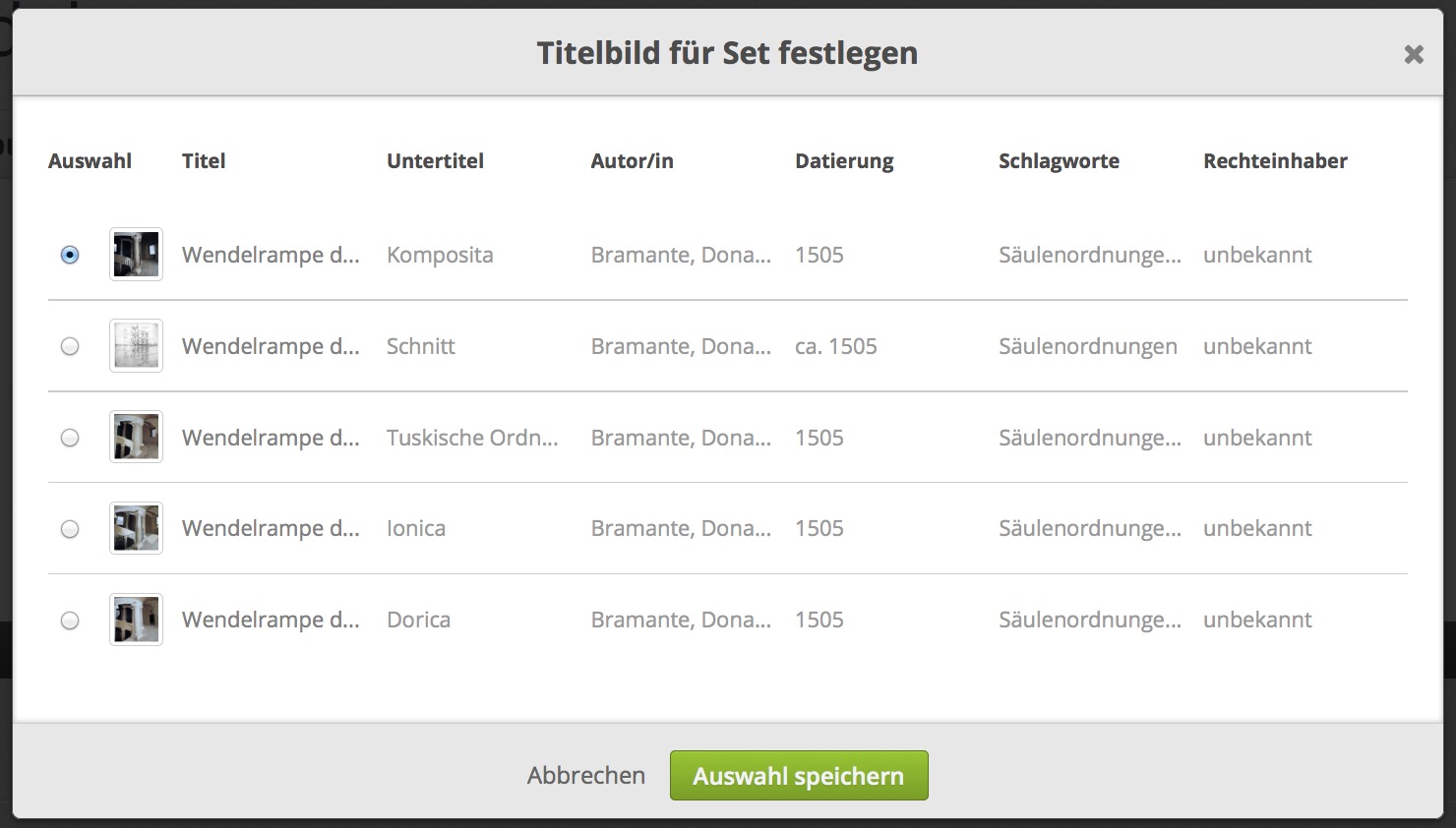Pick the Dorica row radio button

click(70, 621)
